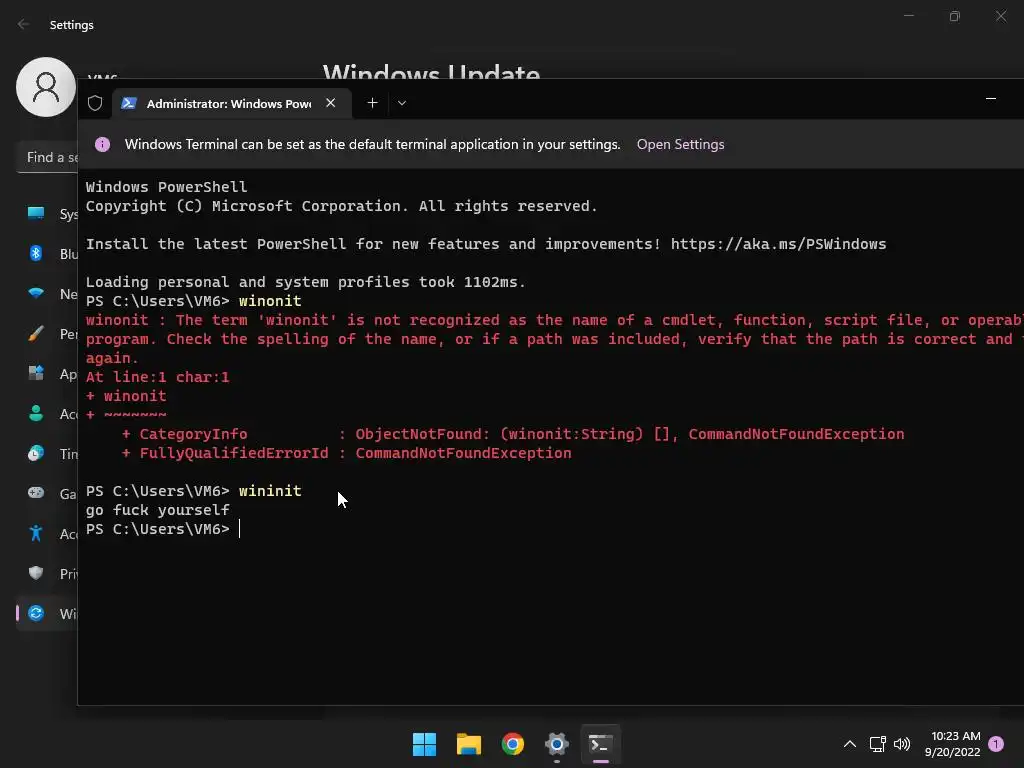Open File Explorer from the taskbar
This screenshot has height=768, width=1024.
pyautogui.click(x=469, y=744)
